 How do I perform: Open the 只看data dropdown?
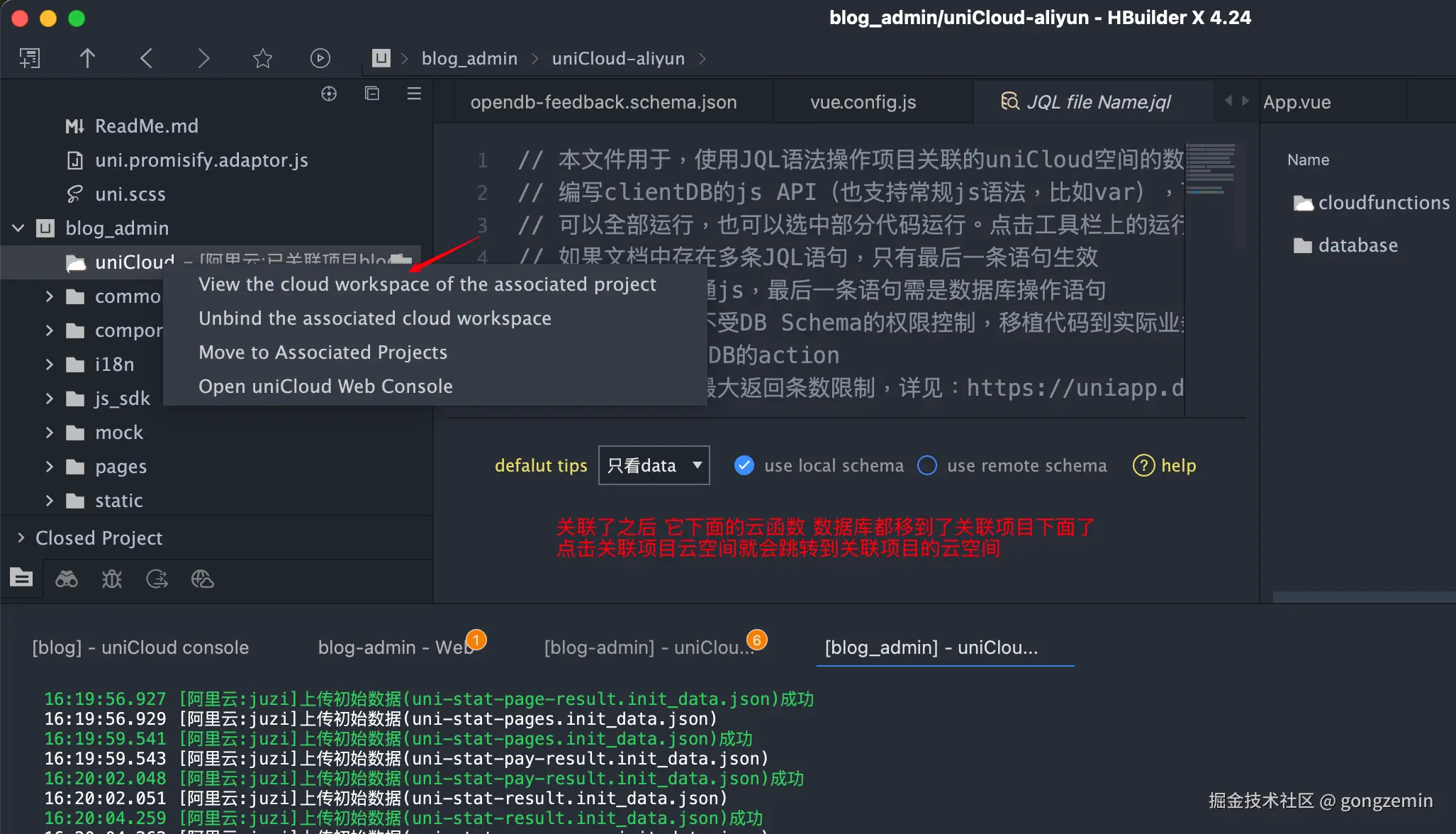654,465
